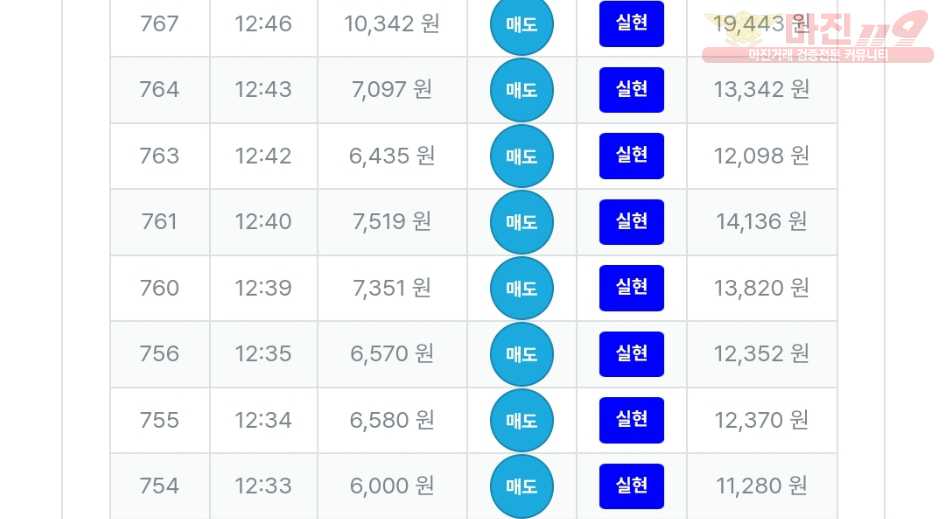Screen dimensions: 945x519
Task: Select the 매도 circle in row 754
Action: pos(521,486)
